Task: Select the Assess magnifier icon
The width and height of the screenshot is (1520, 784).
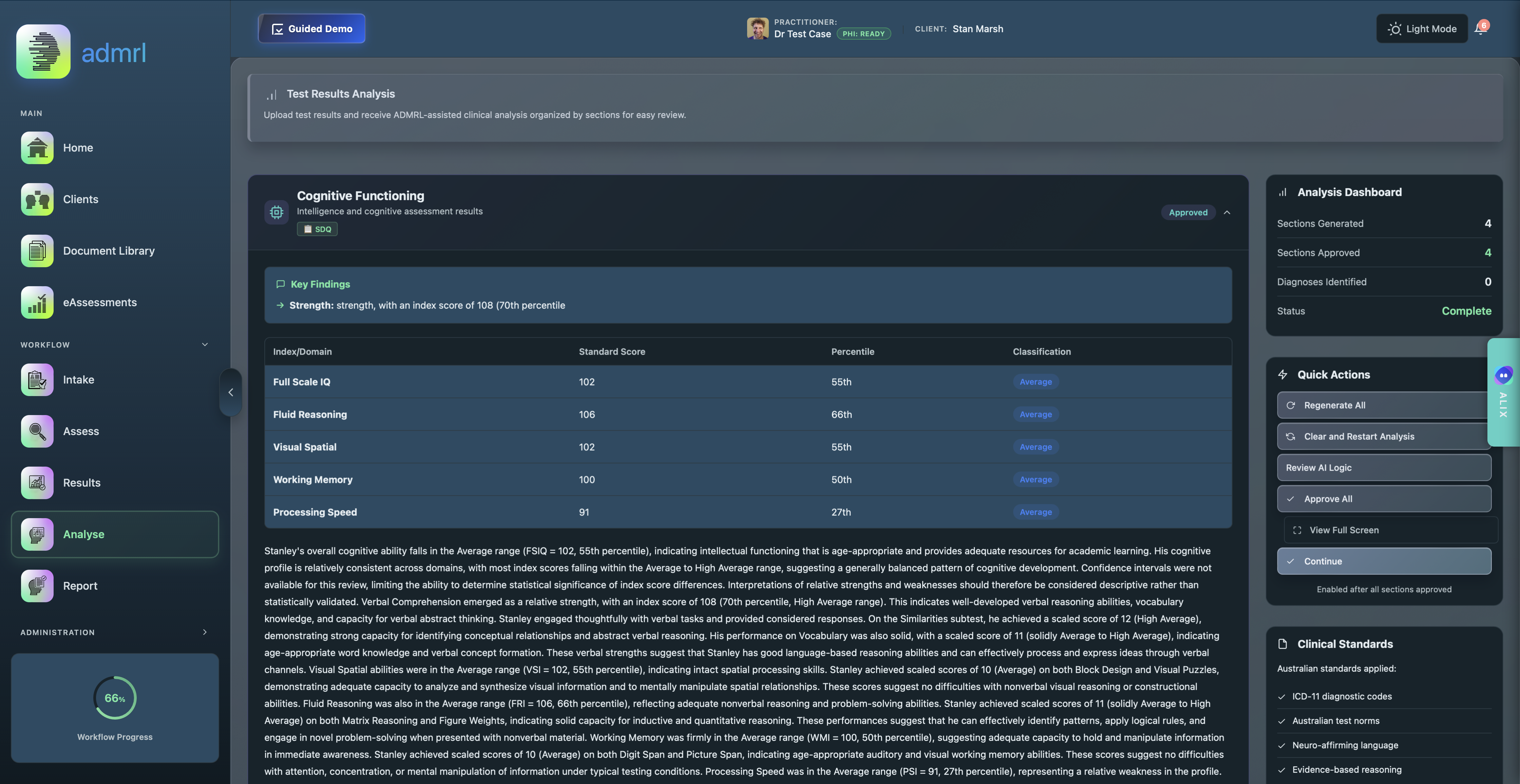Action: pyautogui.click(x=37, y=431)
